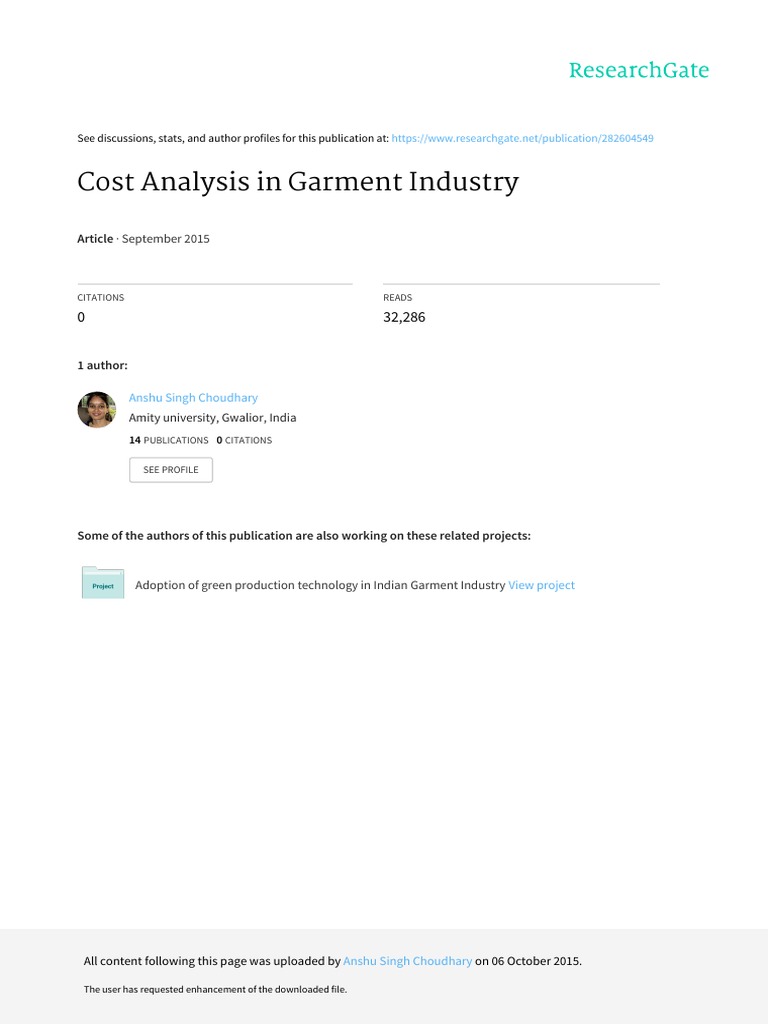Open the researchgate.net publication URL link
Viewport: 768px width, 1024px height.
point(523,138)
